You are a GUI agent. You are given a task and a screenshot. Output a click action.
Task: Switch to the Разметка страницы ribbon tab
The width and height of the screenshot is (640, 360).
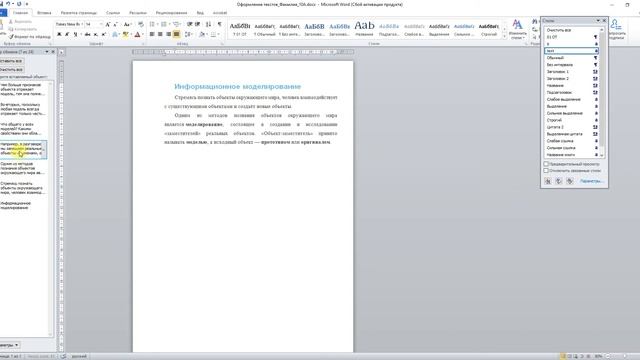point(79,13)
